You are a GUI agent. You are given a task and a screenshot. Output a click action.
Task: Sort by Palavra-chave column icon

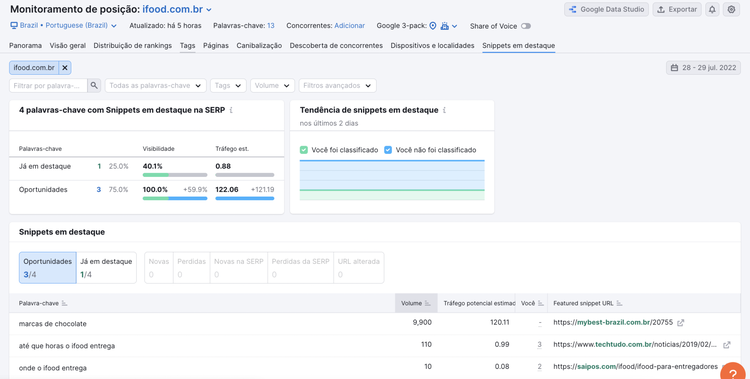point(65,303)
